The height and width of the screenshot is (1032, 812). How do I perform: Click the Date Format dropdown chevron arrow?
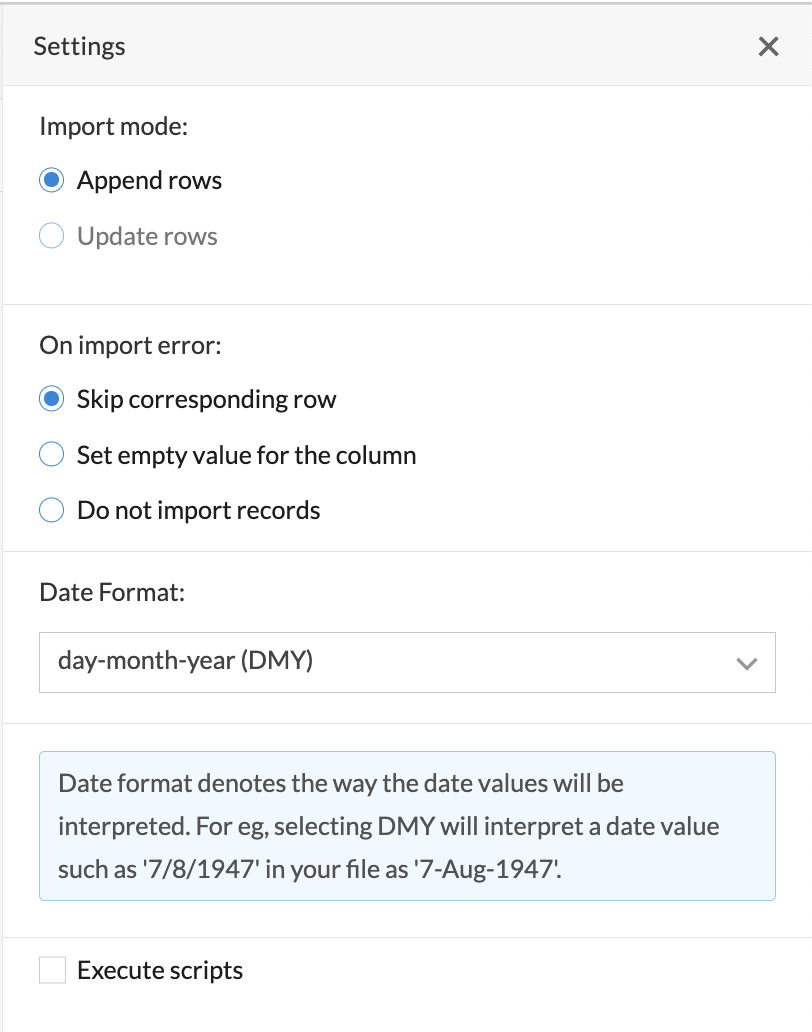tap(746, 663)
